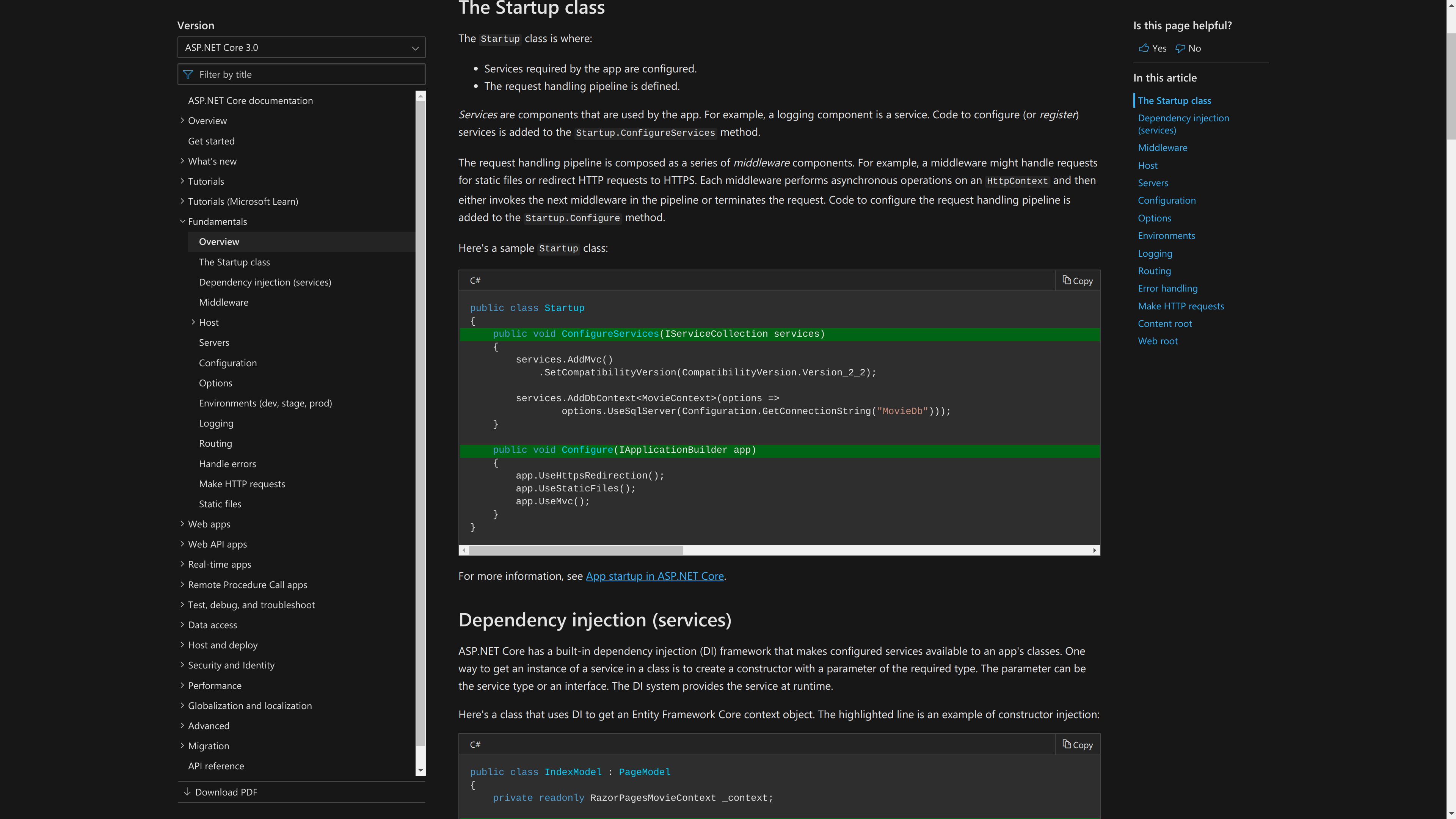Screen dimensions: 1456x819
Task: Select the thumbs-up Yes feedback icon
Action: tap(1144, 49)
